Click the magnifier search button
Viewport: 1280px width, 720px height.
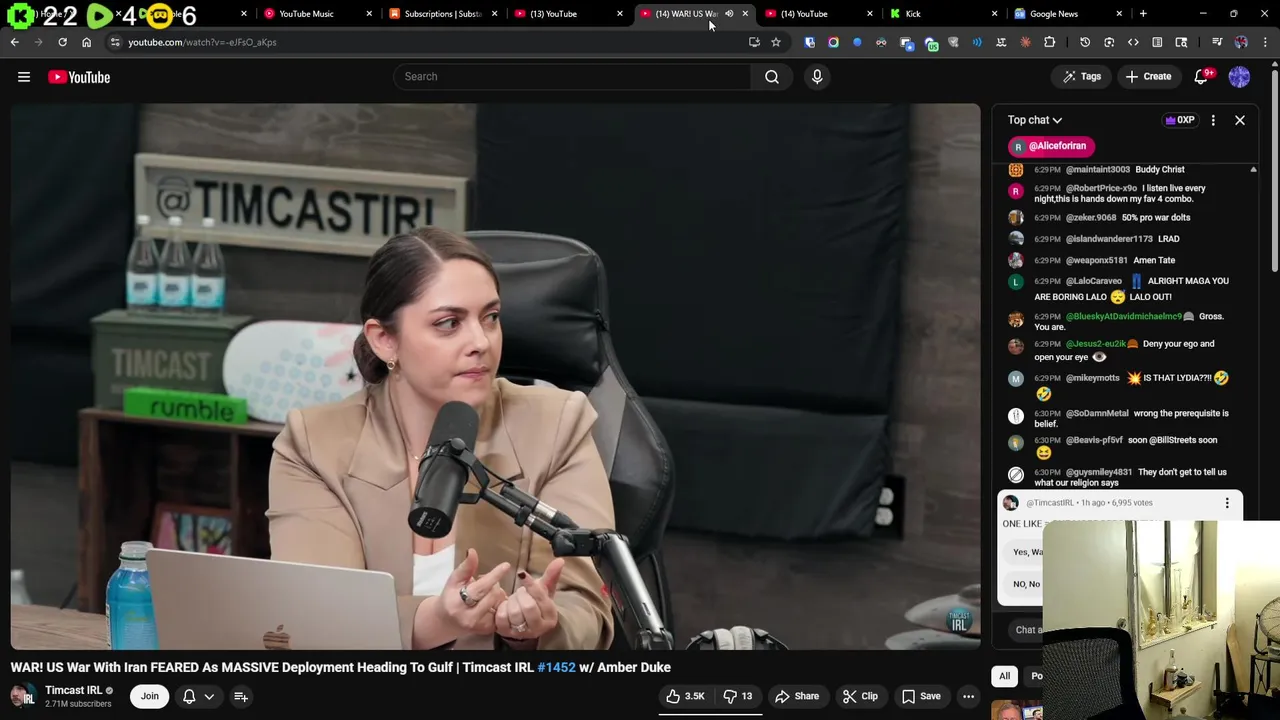(x=772, y=77)
